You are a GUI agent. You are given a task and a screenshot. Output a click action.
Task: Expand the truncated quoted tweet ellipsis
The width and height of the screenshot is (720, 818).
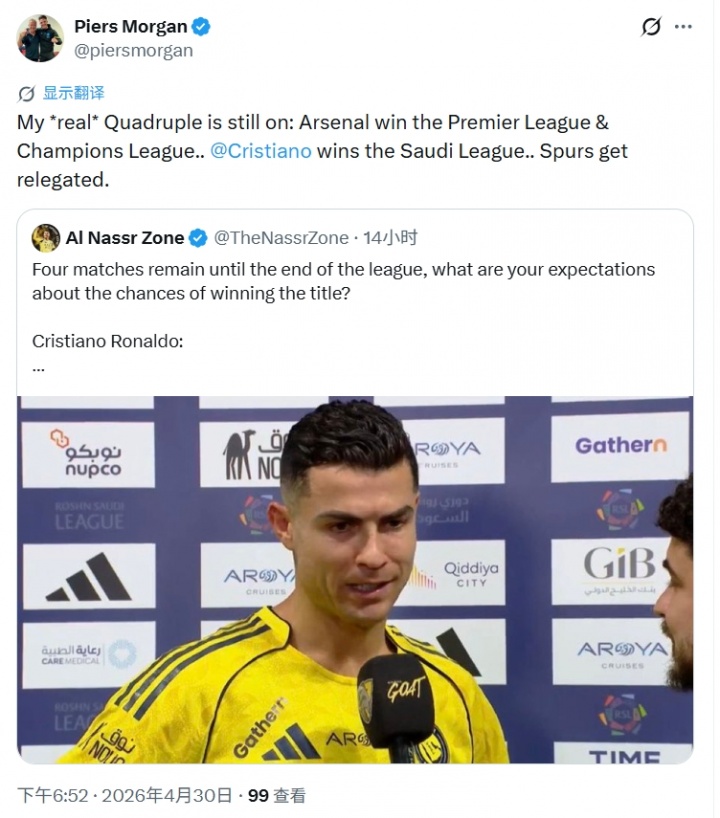(x=38, y=368)
